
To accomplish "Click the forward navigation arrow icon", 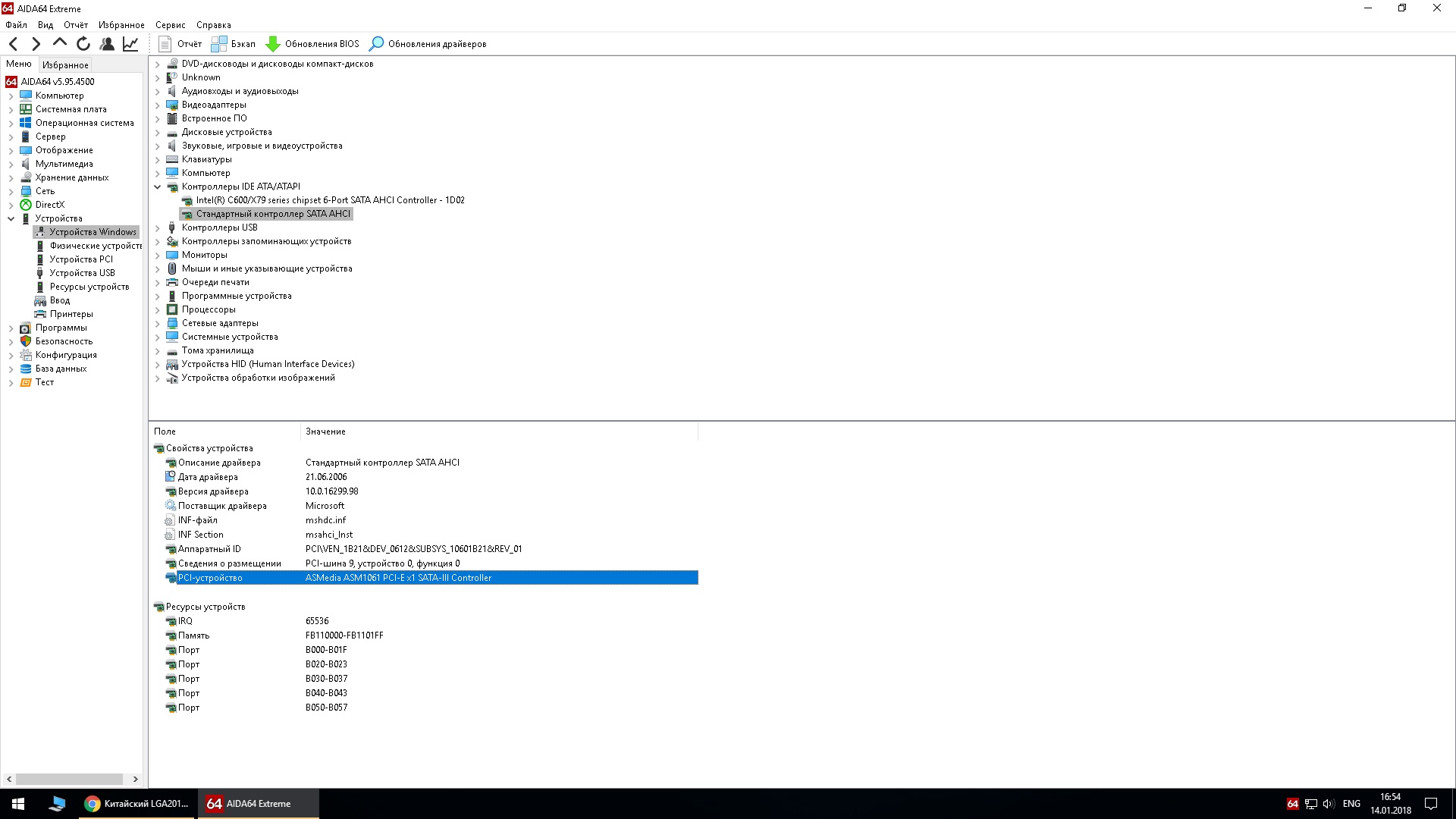I will pyautogui.click(x=36, y=44).
